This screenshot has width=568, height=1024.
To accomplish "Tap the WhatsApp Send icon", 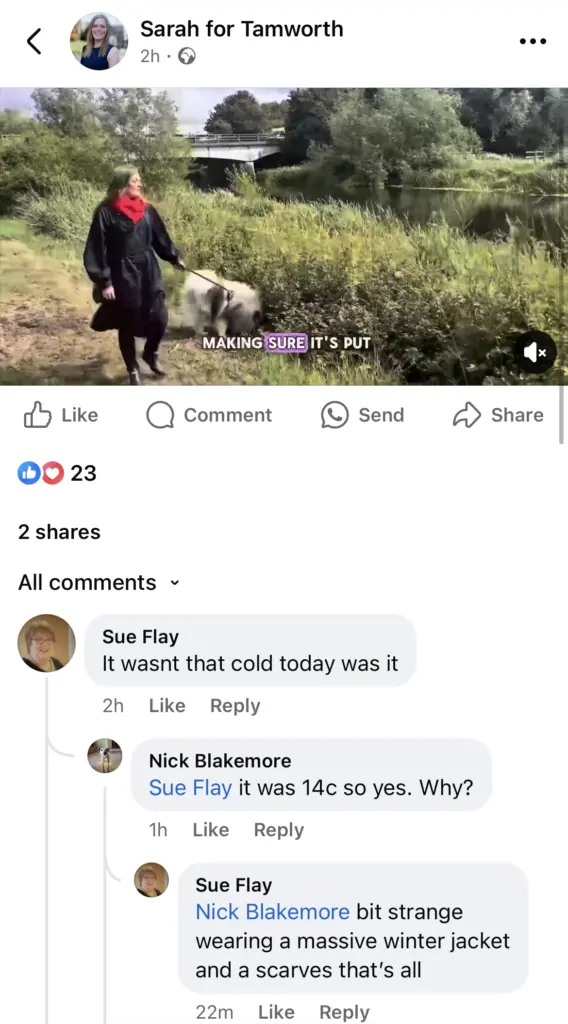I will (334, 415).
